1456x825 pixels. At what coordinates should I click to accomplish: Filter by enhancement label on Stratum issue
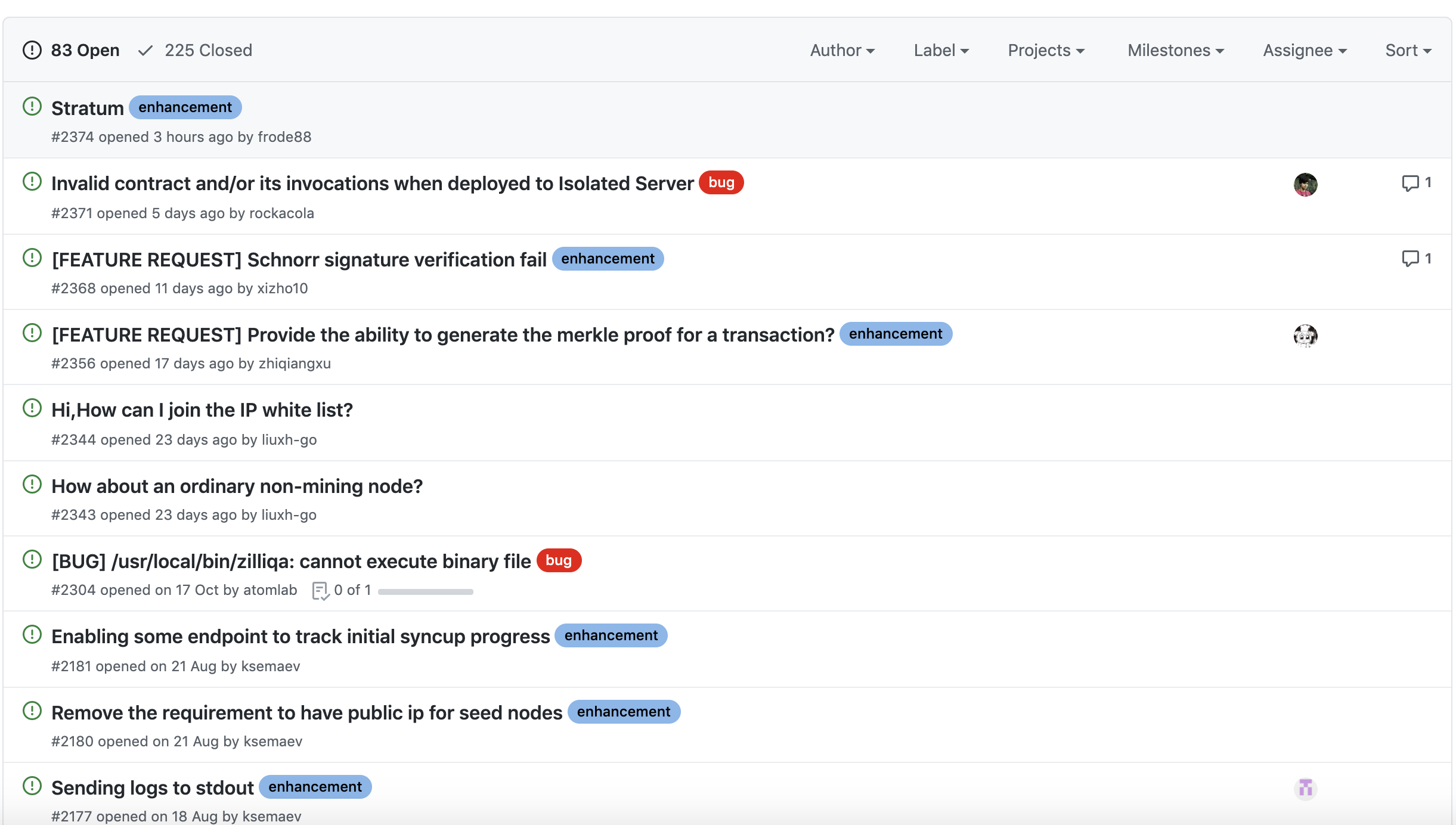click(x=185, y=107)
